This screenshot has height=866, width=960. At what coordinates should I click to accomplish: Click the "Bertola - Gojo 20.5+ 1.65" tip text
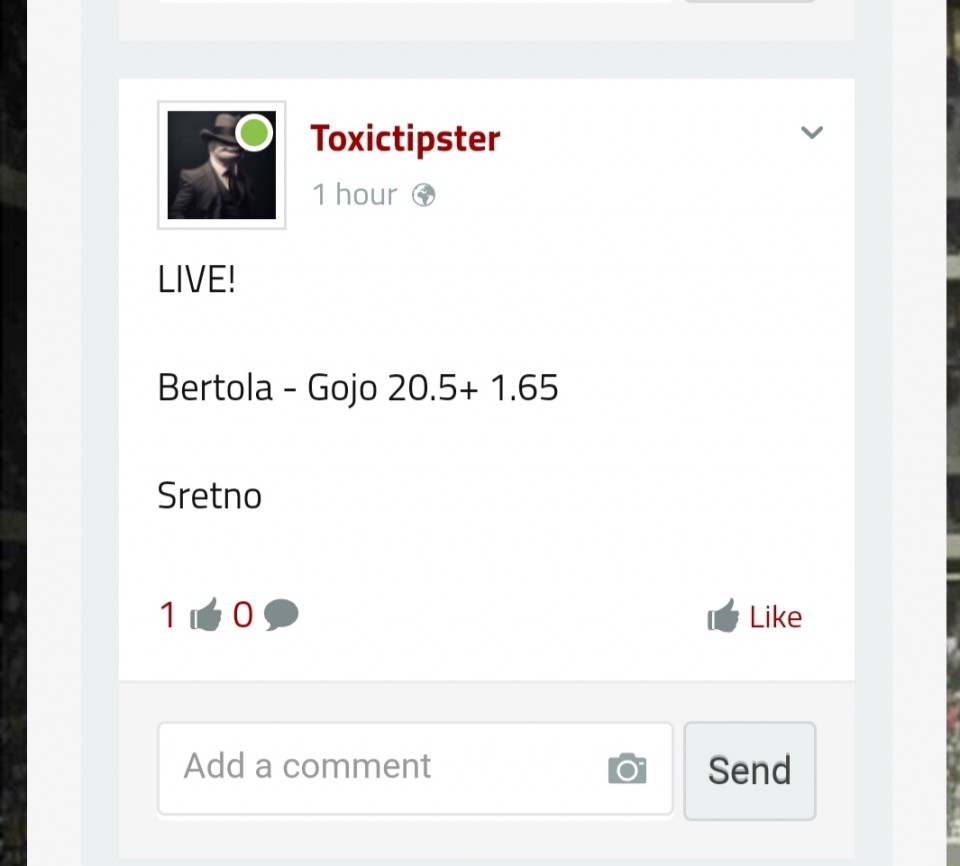point(358,388)
